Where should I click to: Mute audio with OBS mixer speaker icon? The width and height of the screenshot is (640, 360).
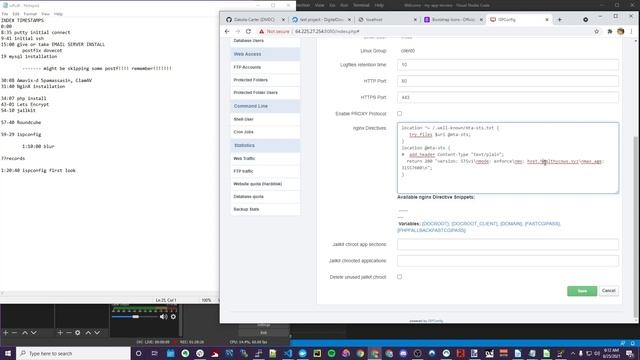(x=164, y=316)
